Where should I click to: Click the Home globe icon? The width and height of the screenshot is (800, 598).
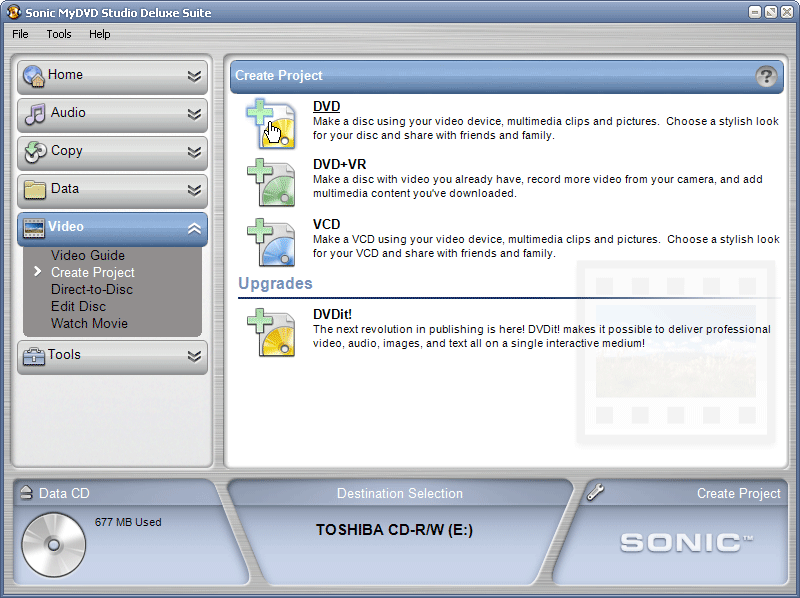point(34,76)
